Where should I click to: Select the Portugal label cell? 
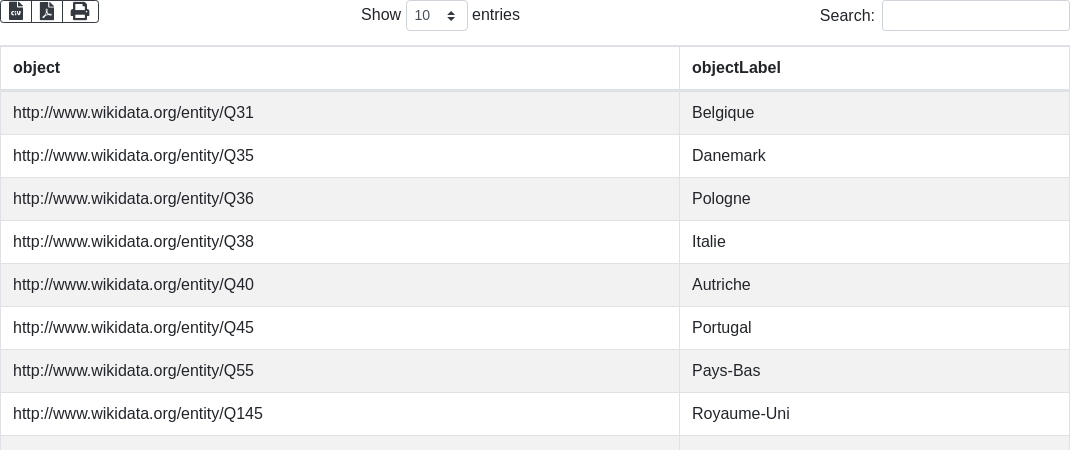(874, 328)
